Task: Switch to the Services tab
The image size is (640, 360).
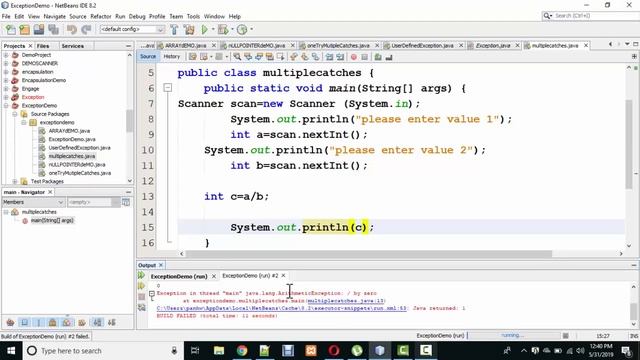Action: pos(73,46)
